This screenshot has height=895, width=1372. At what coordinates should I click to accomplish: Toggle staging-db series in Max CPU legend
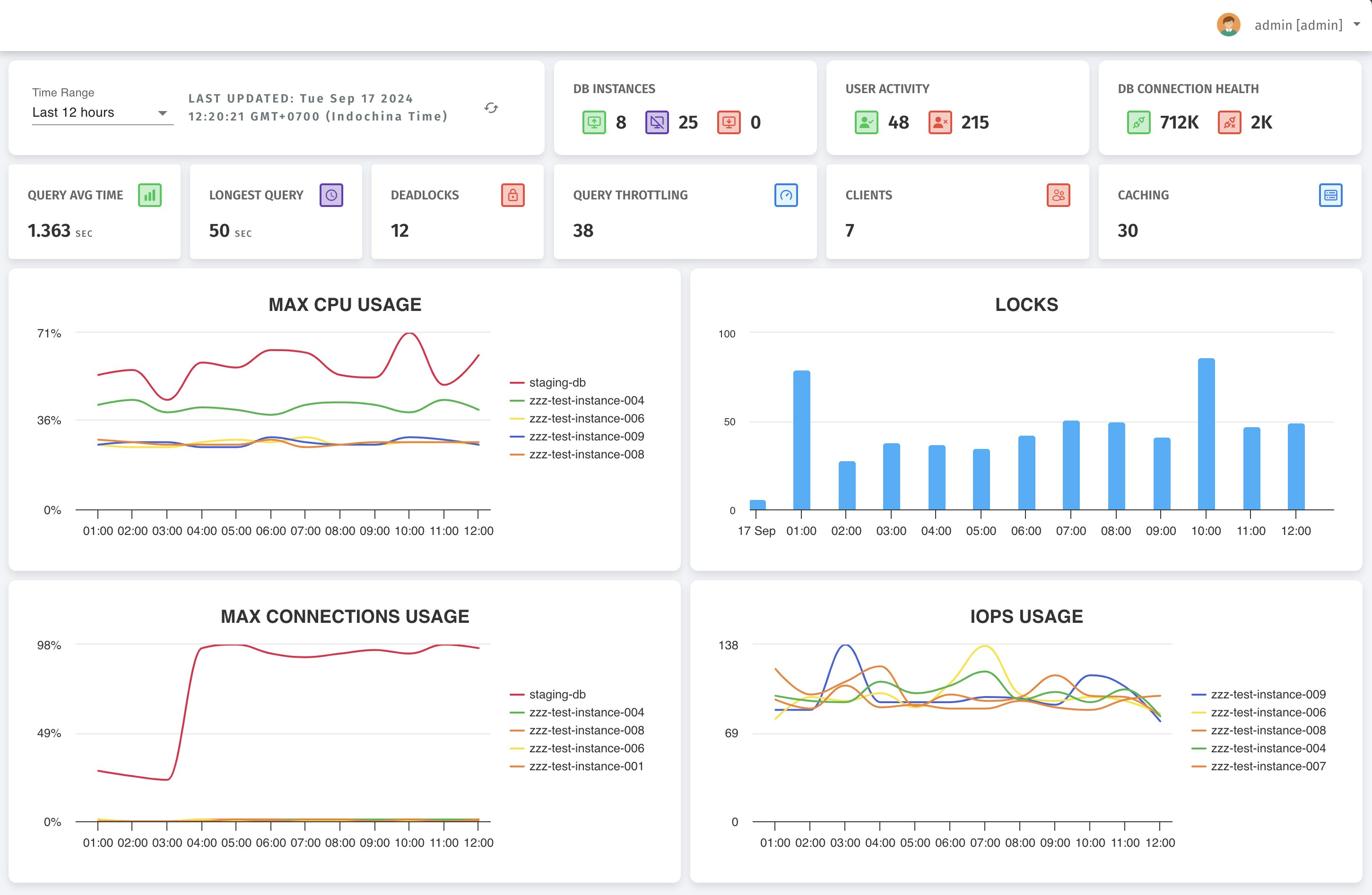pyautogui.click(x=557, y=383)
